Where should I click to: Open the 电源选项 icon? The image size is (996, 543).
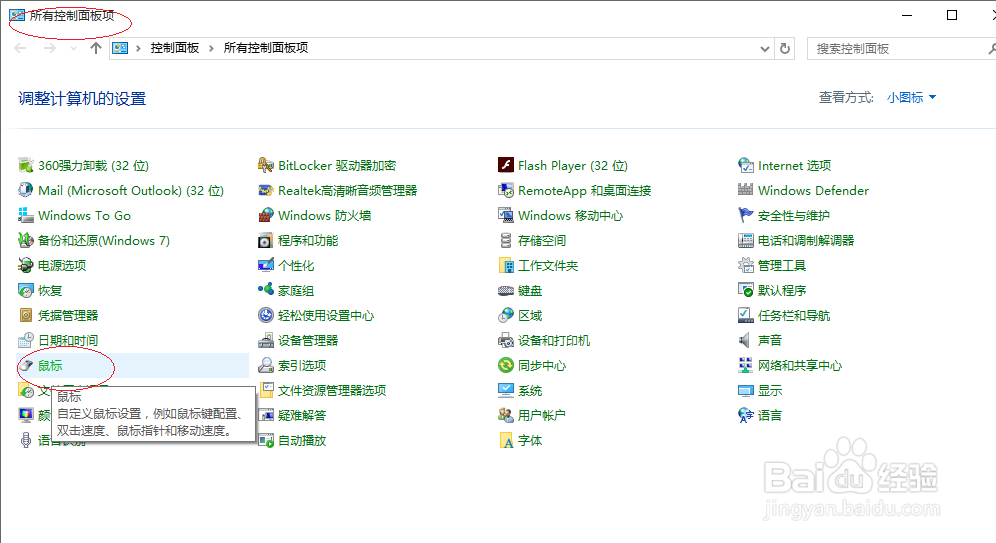25,265
